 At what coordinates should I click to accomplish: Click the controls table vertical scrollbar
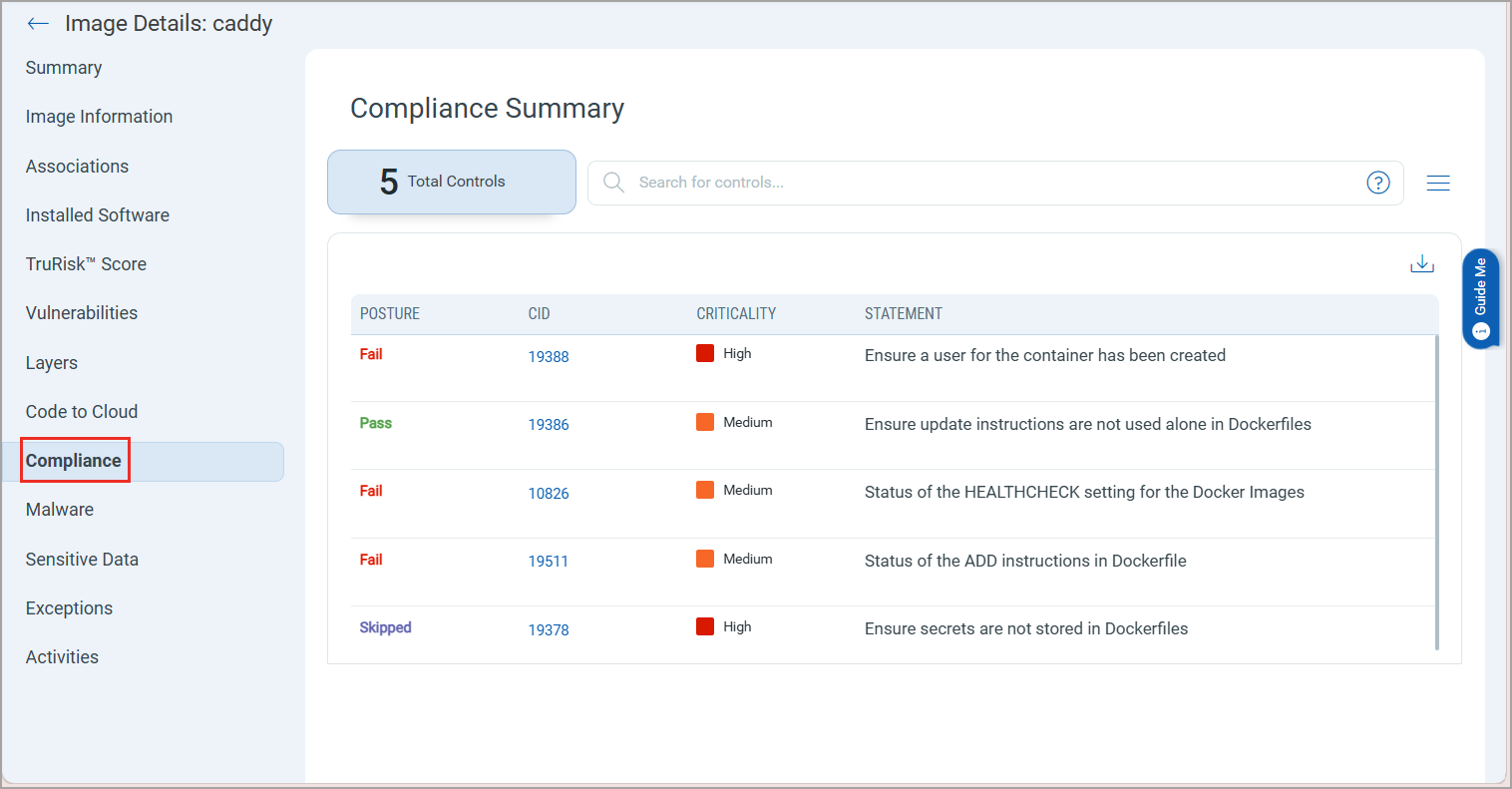1437,492
